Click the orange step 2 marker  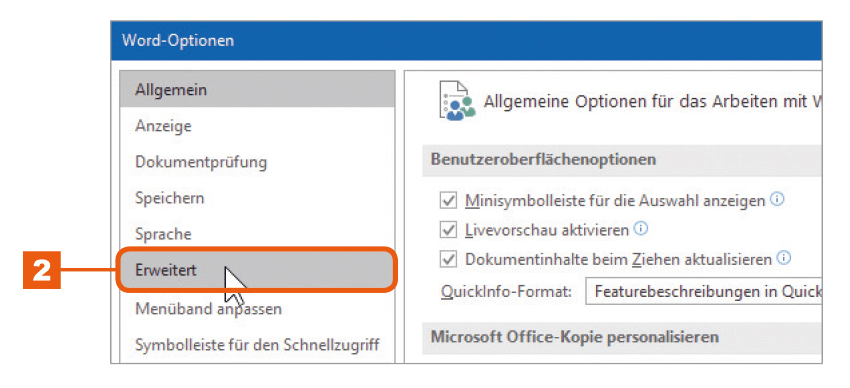click(x=41, y=270)
